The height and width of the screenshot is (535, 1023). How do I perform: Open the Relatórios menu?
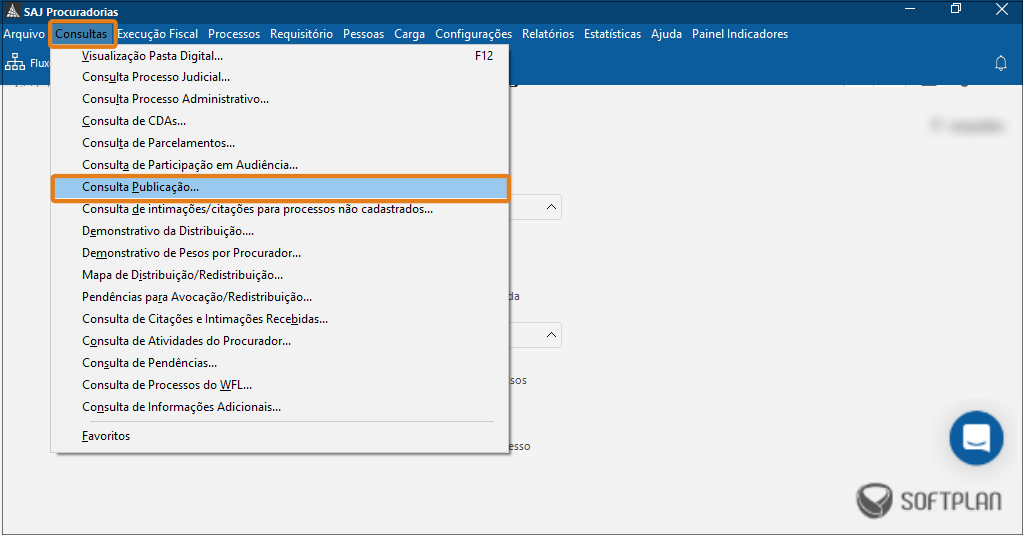(x=548, y=34)
